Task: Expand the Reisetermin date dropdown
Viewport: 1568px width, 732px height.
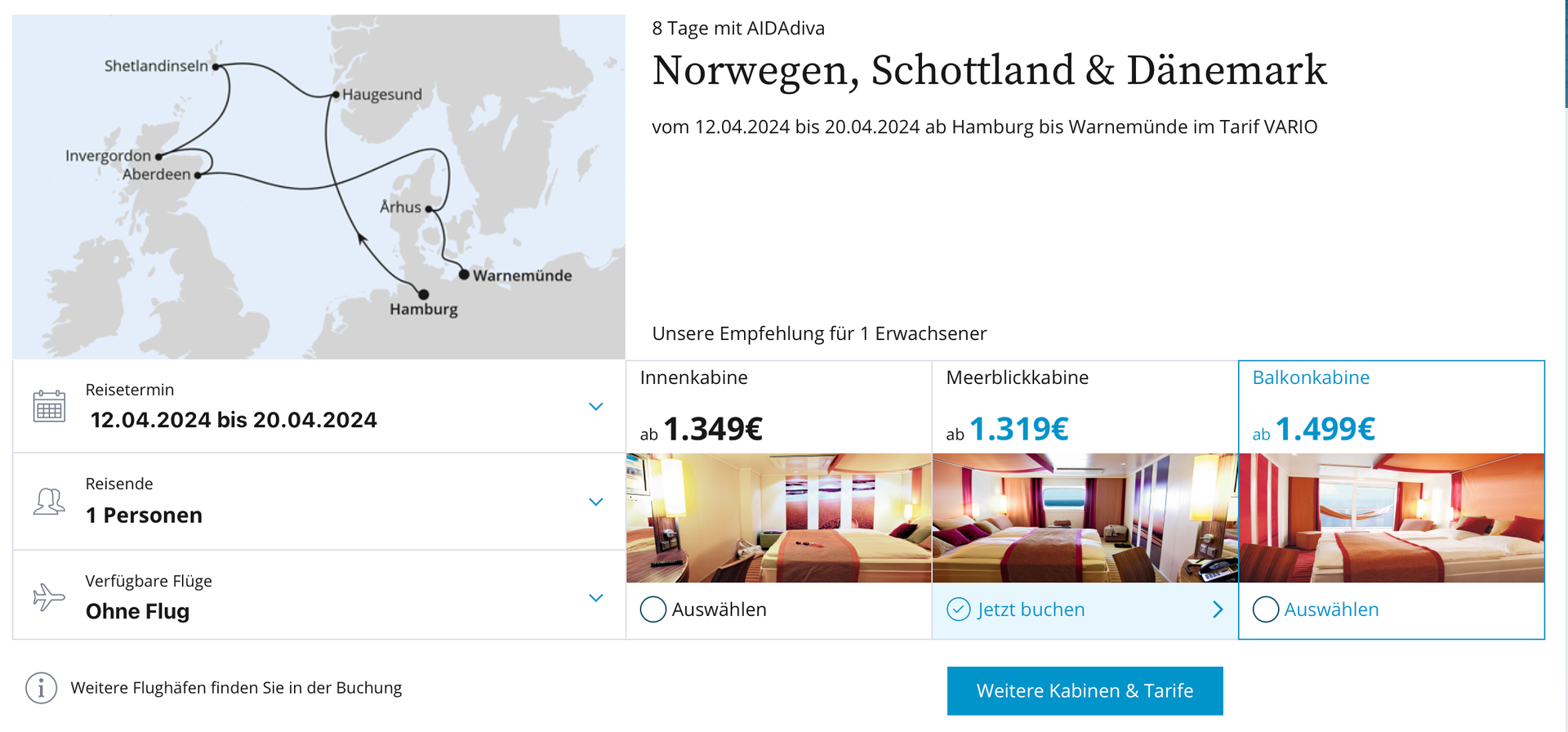Action: click(x=319, y=406)
